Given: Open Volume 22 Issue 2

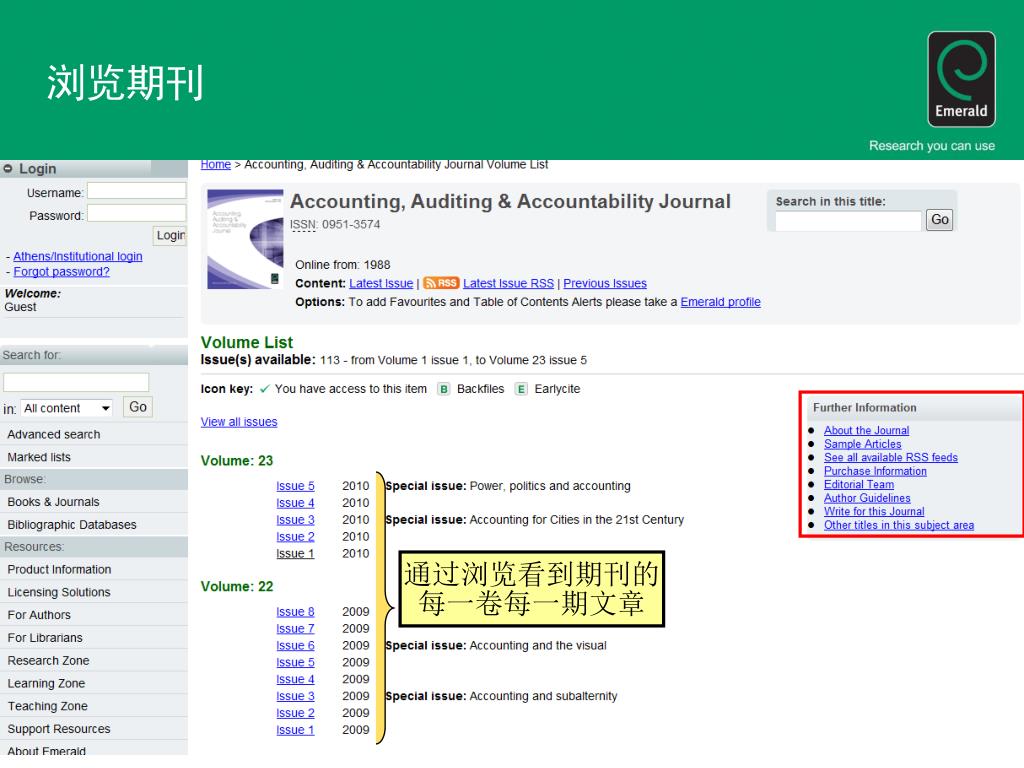Looking at the screenshot, I should click(295, 713).
